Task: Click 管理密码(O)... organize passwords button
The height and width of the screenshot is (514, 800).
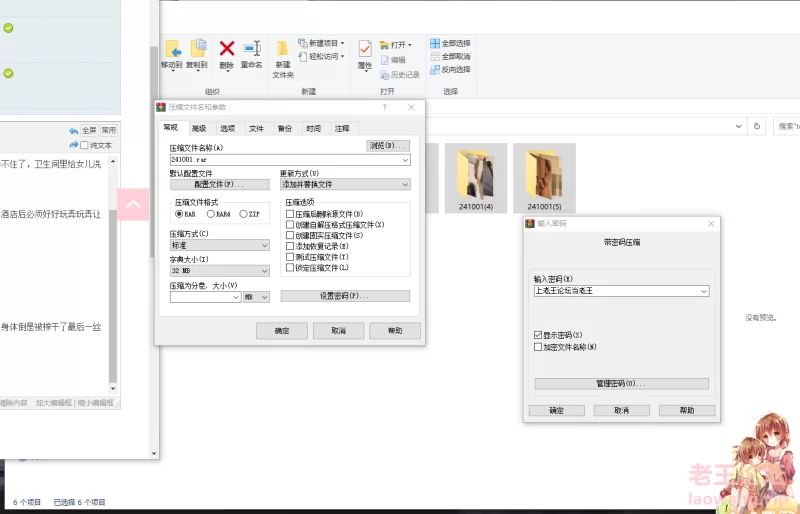Action: pyautogui.click(x=621, y=383)
